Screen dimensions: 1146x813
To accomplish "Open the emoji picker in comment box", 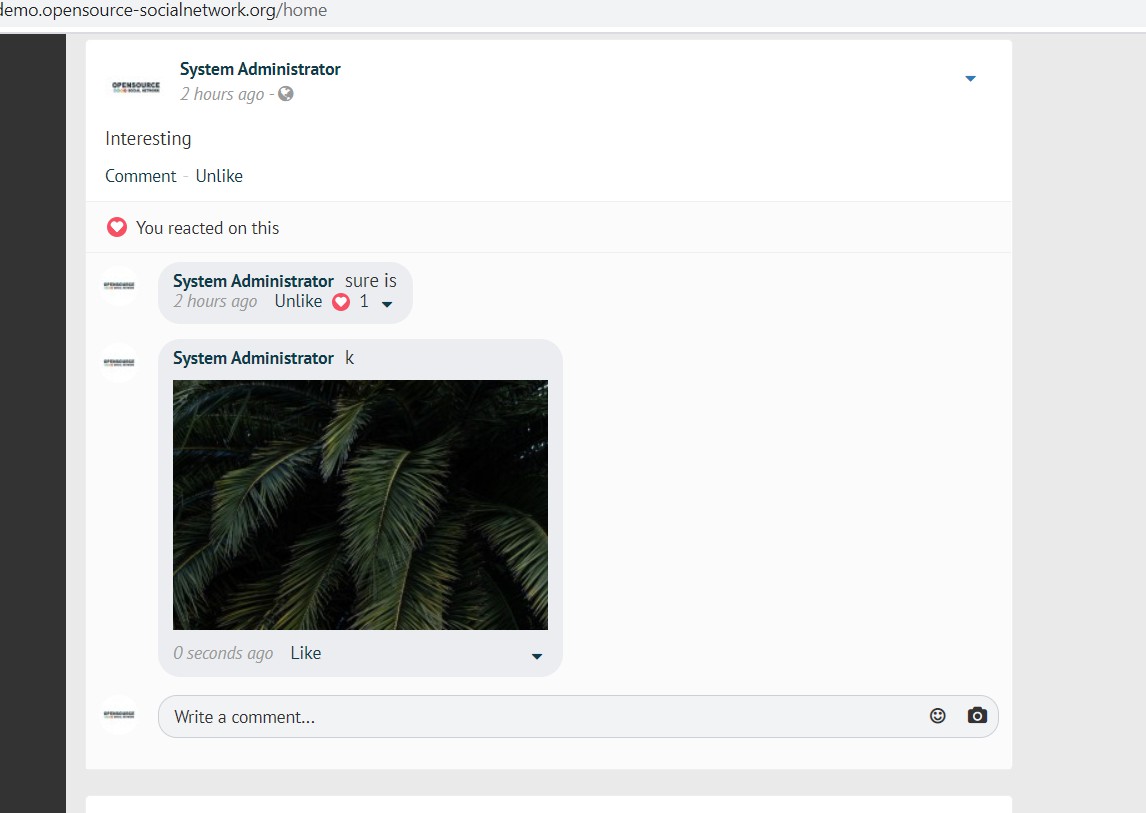I will tap(937, 716).
